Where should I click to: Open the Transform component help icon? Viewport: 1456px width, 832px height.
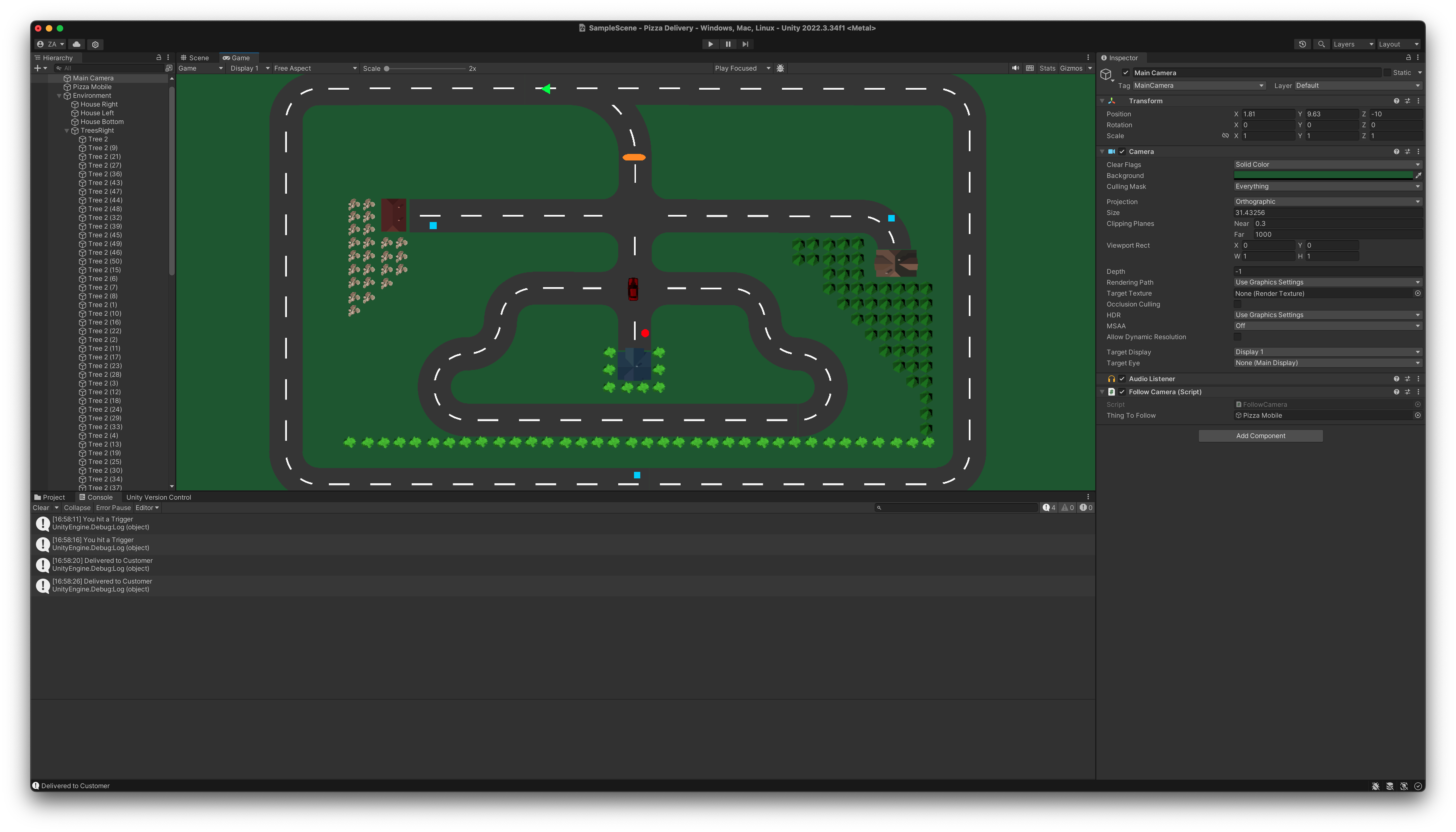tap(1397, 101)
